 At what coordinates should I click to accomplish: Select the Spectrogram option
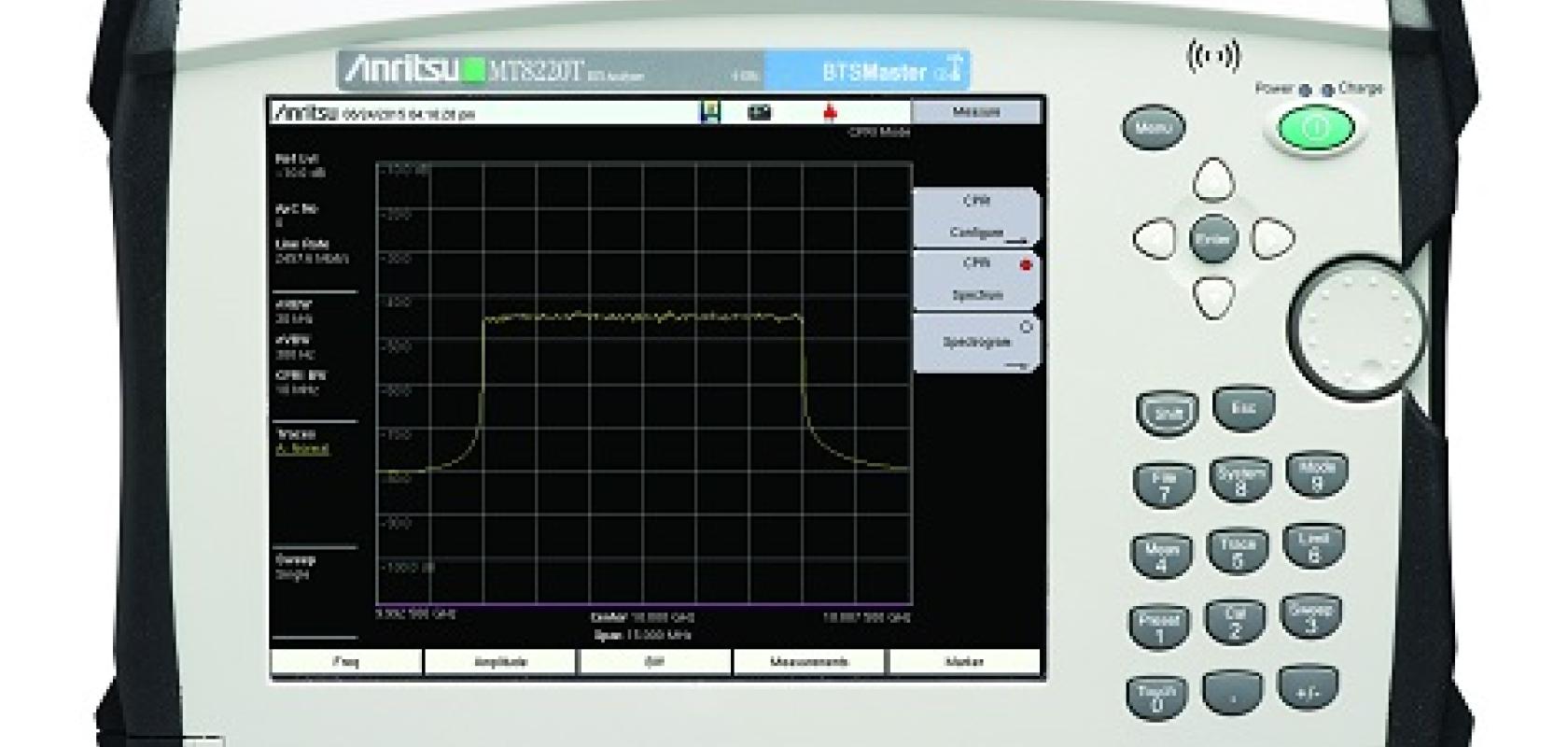coord(976,342)
